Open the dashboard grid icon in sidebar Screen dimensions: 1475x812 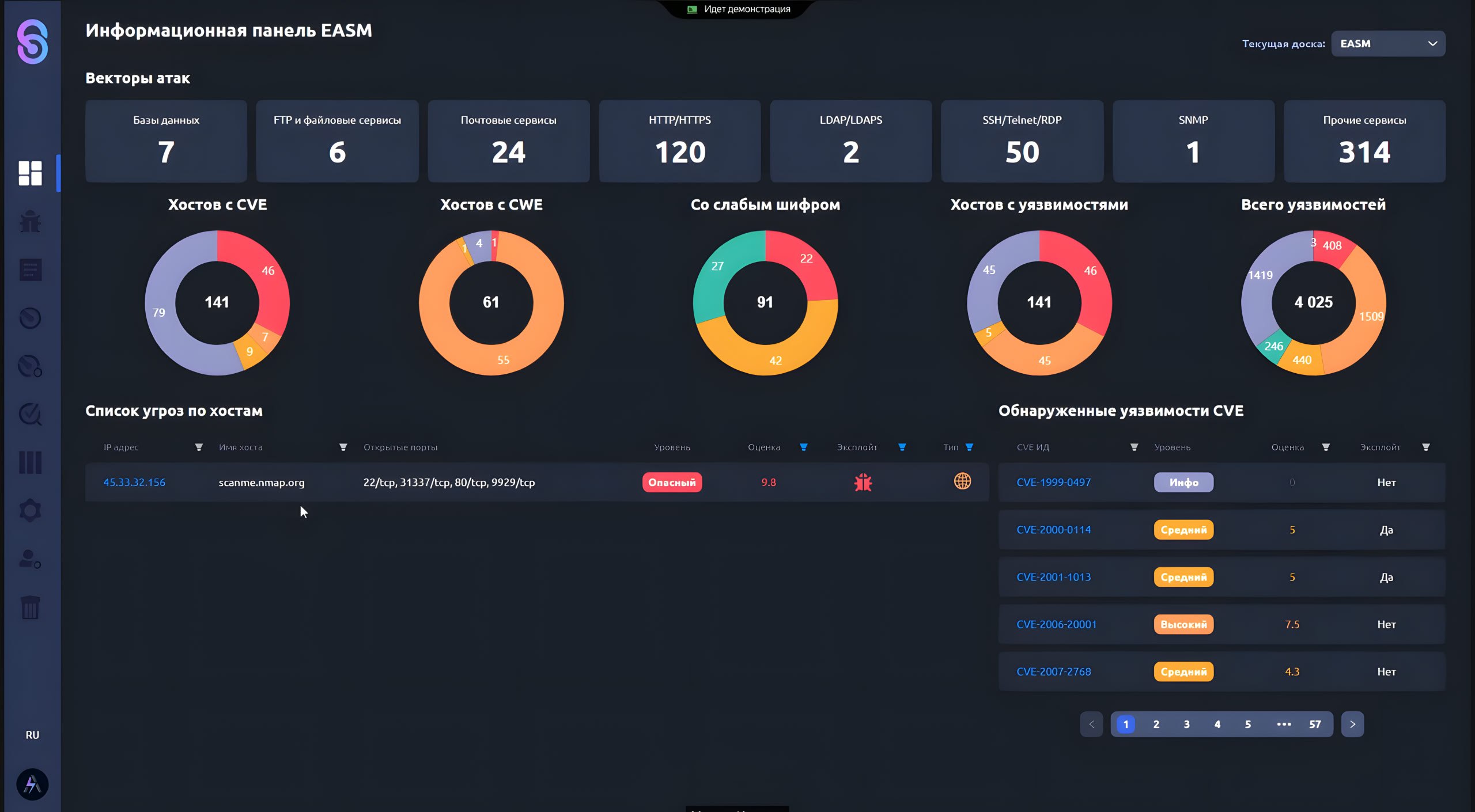coord(30,173)
